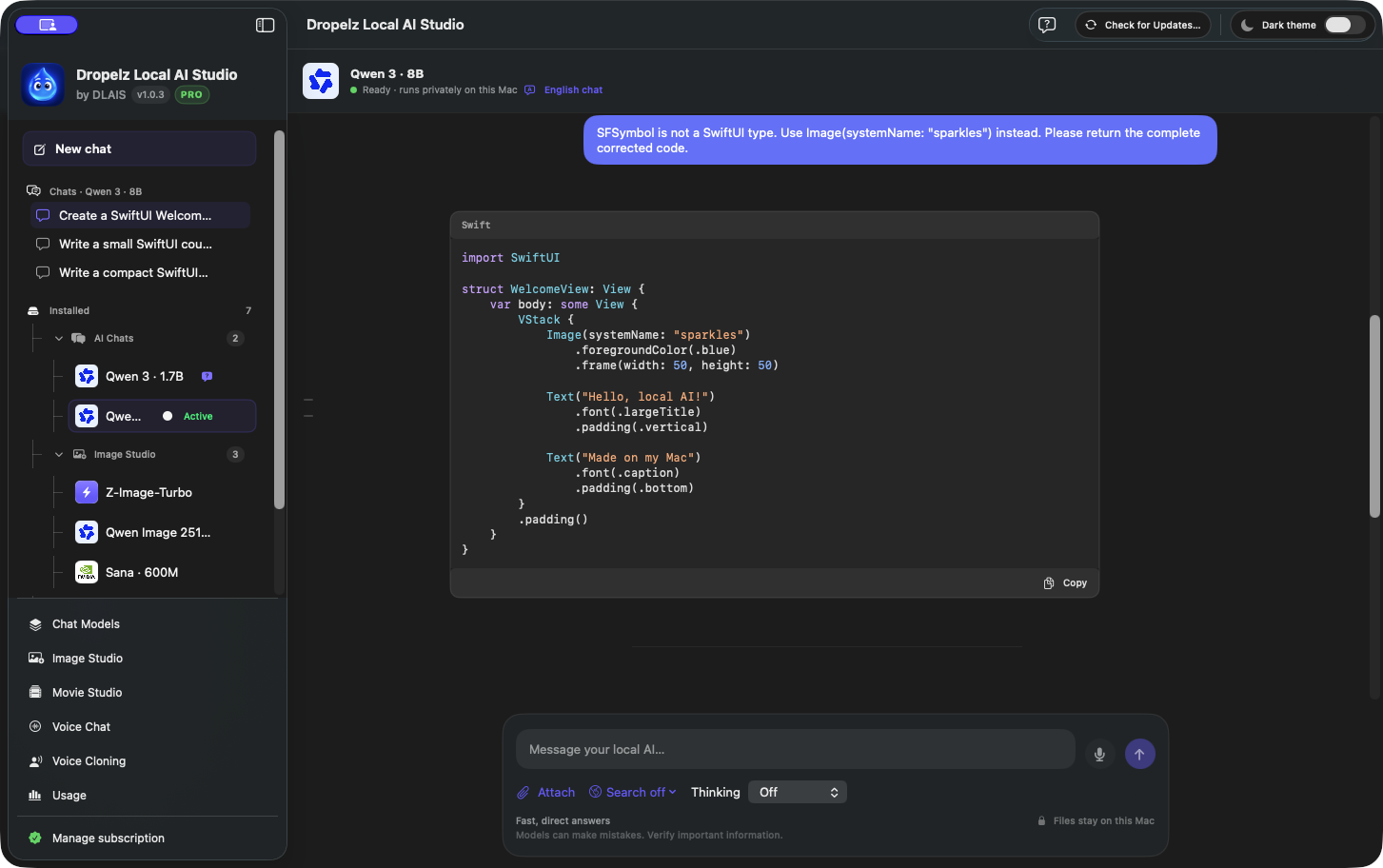Copy the Swift code block
The image size is (1383, 868).
point(1065,582)
